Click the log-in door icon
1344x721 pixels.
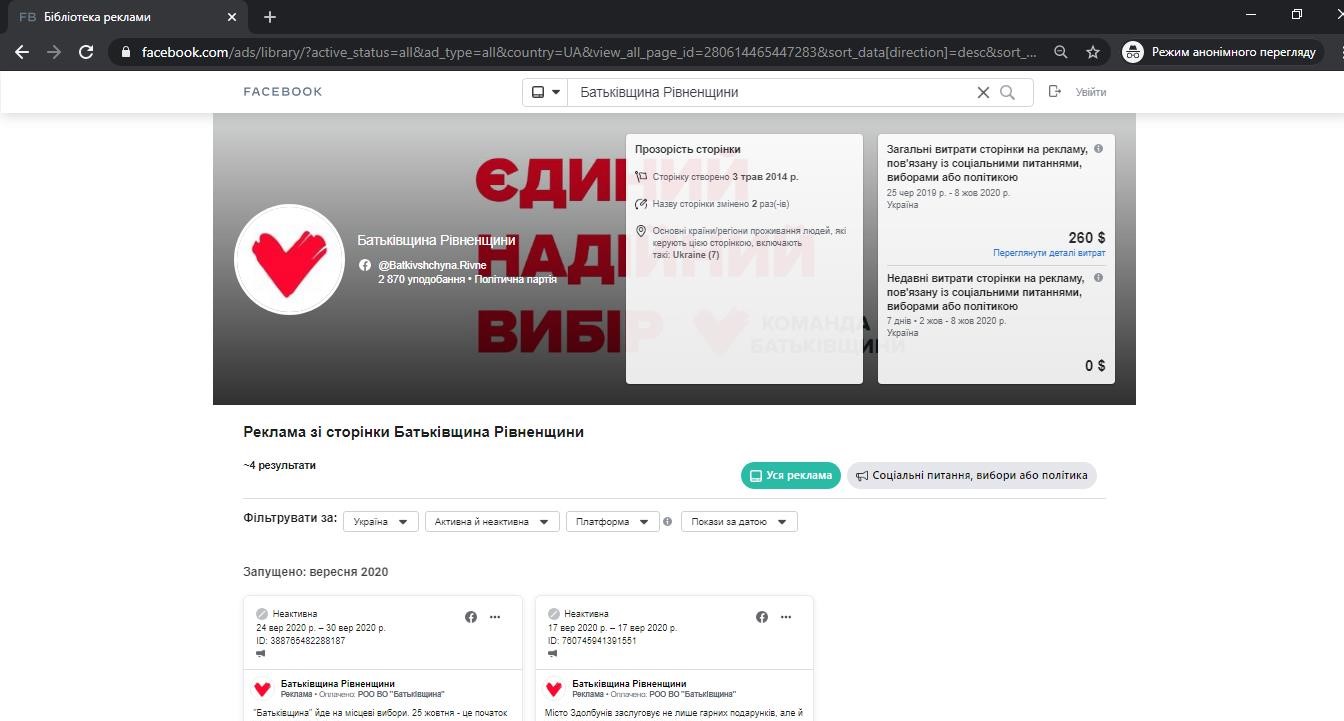pyautogui.click(x=1054, y=92)
